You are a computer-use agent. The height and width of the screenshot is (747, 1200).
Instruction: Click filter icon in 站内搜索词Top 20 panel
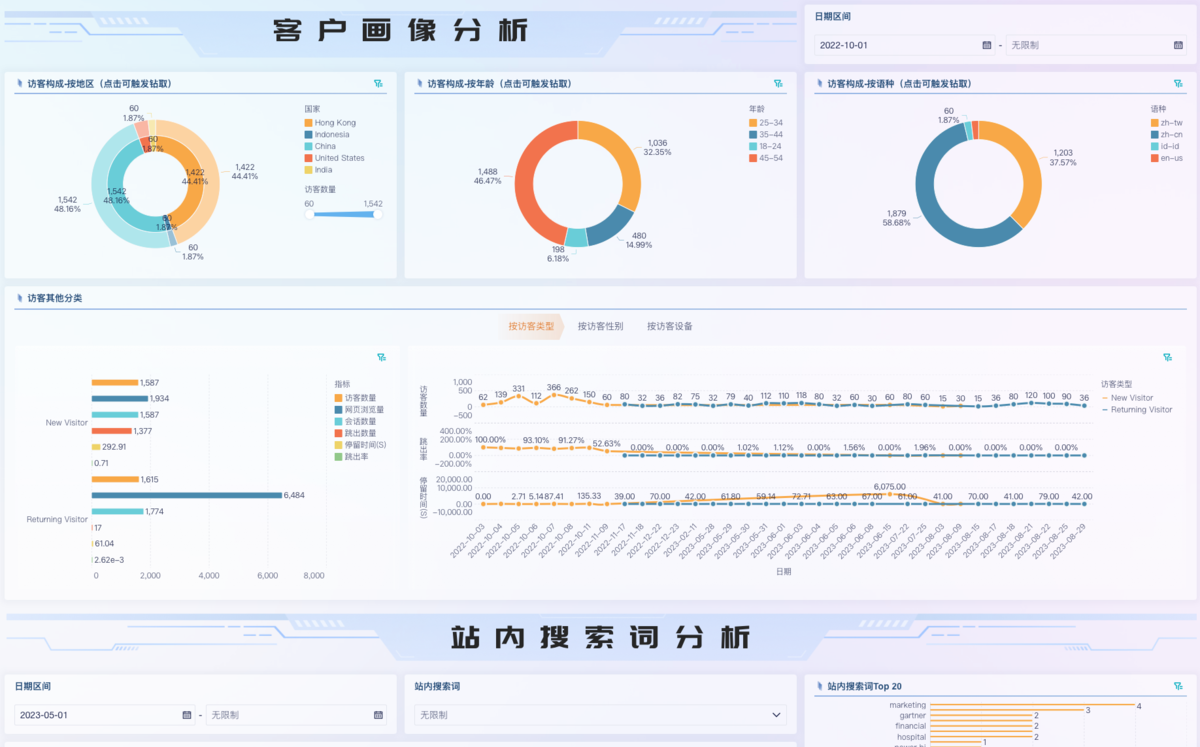1177,687
